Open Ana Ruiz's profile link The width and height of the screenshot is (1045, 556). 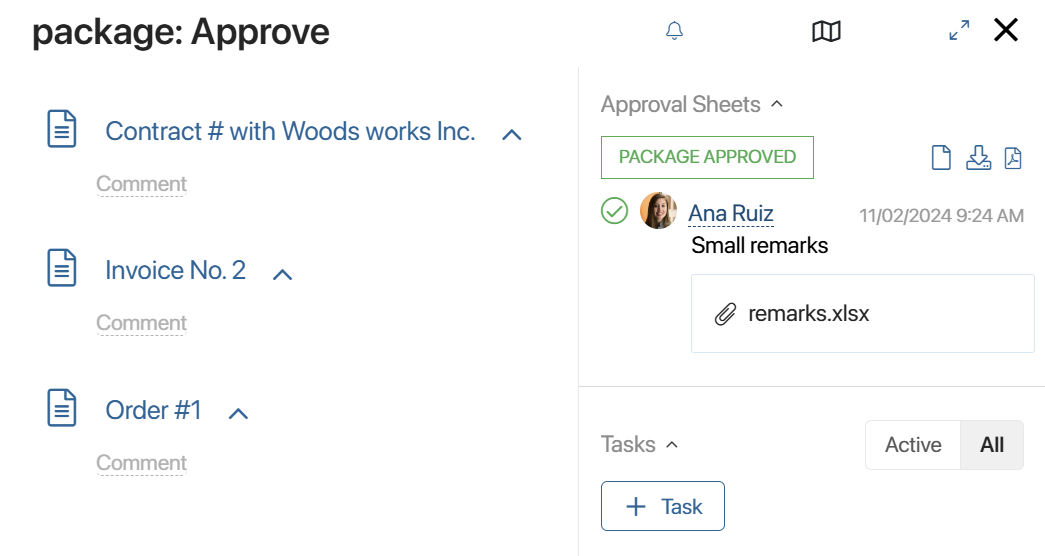(x=730, y=213)
